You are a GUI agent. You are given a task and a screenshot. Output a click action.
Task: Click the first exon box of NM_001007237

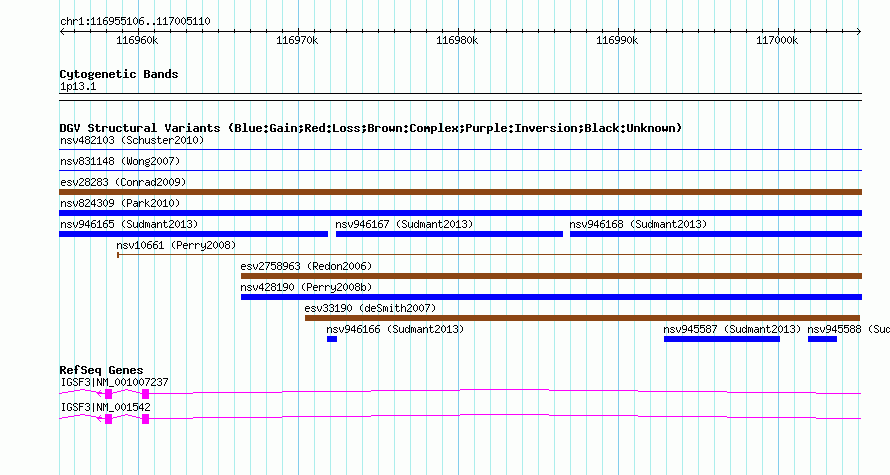tap(108, 394)
